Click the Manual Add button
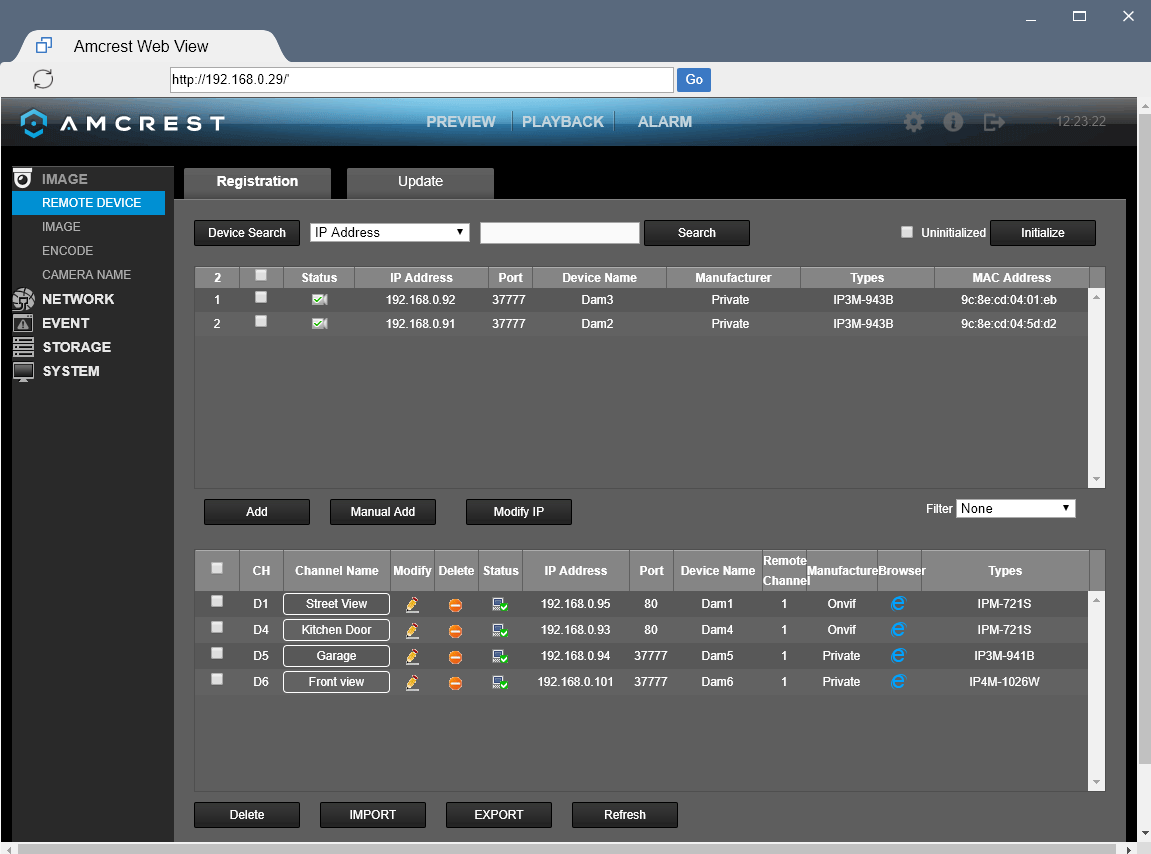The width and height of the screenshot is (1151, 854). tap(382, 512)
